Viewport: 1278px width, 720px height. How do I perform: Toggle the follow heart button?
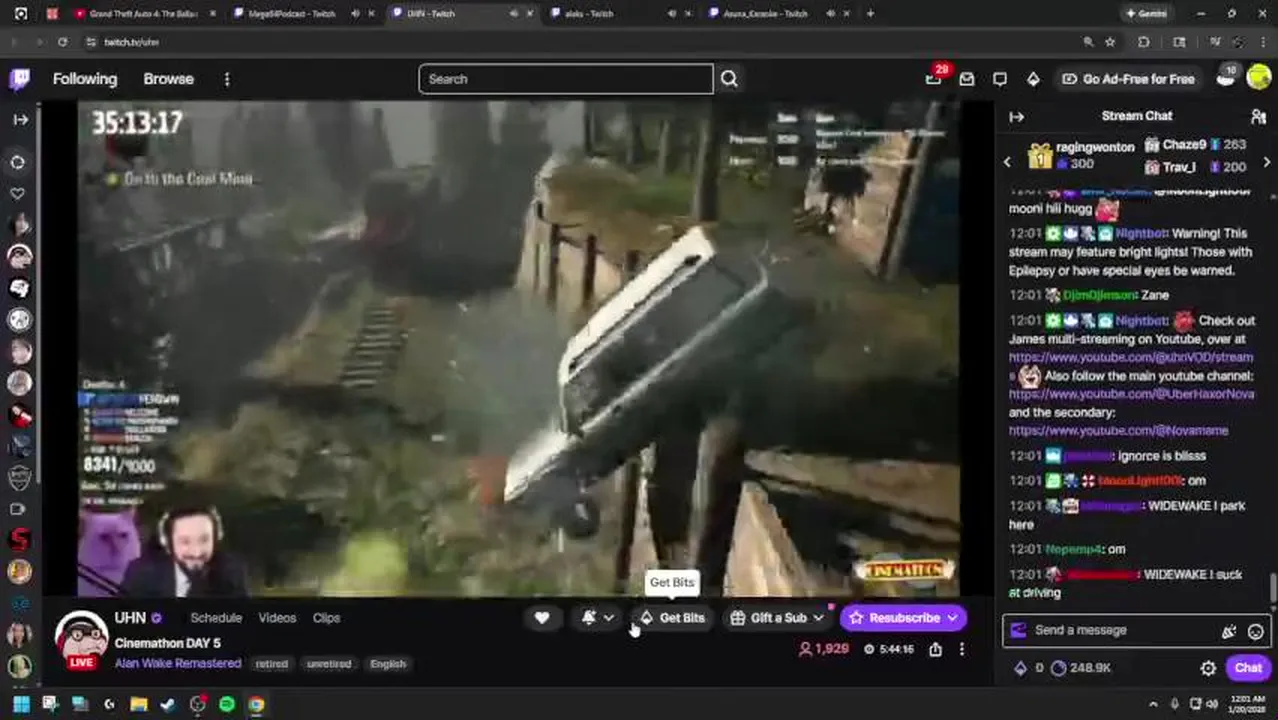542,618
